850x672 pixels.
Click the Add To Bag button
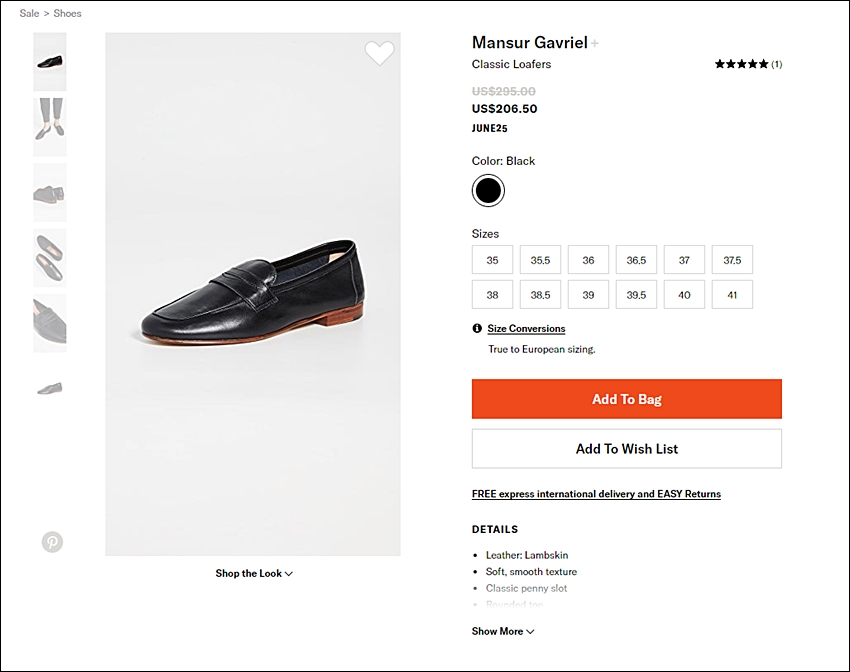(627, 399)
